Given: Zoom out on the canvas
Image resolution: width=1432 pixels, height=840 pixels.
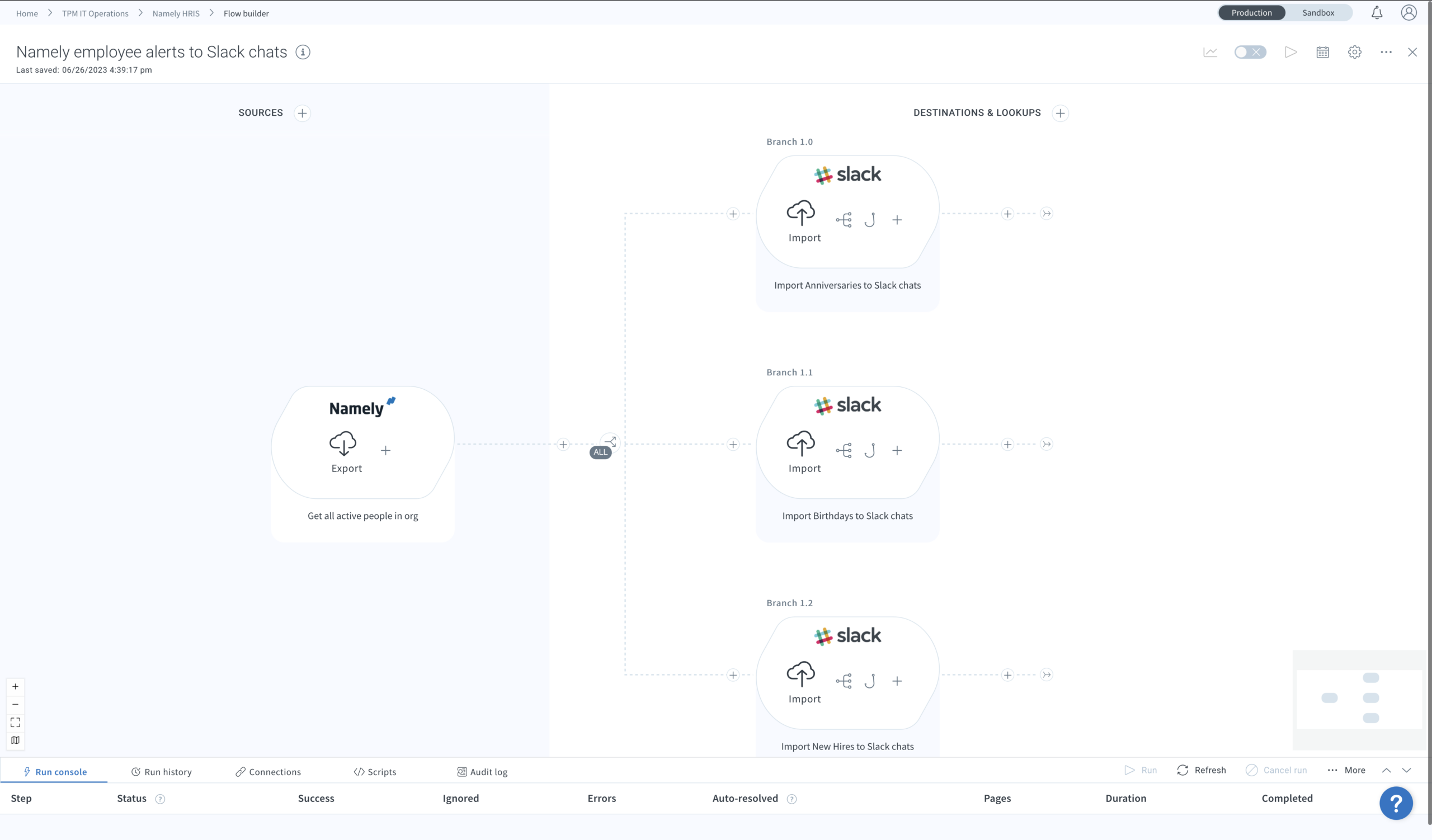Looking at the screenshot, I should pyautogui.click(x=15, y=704).
